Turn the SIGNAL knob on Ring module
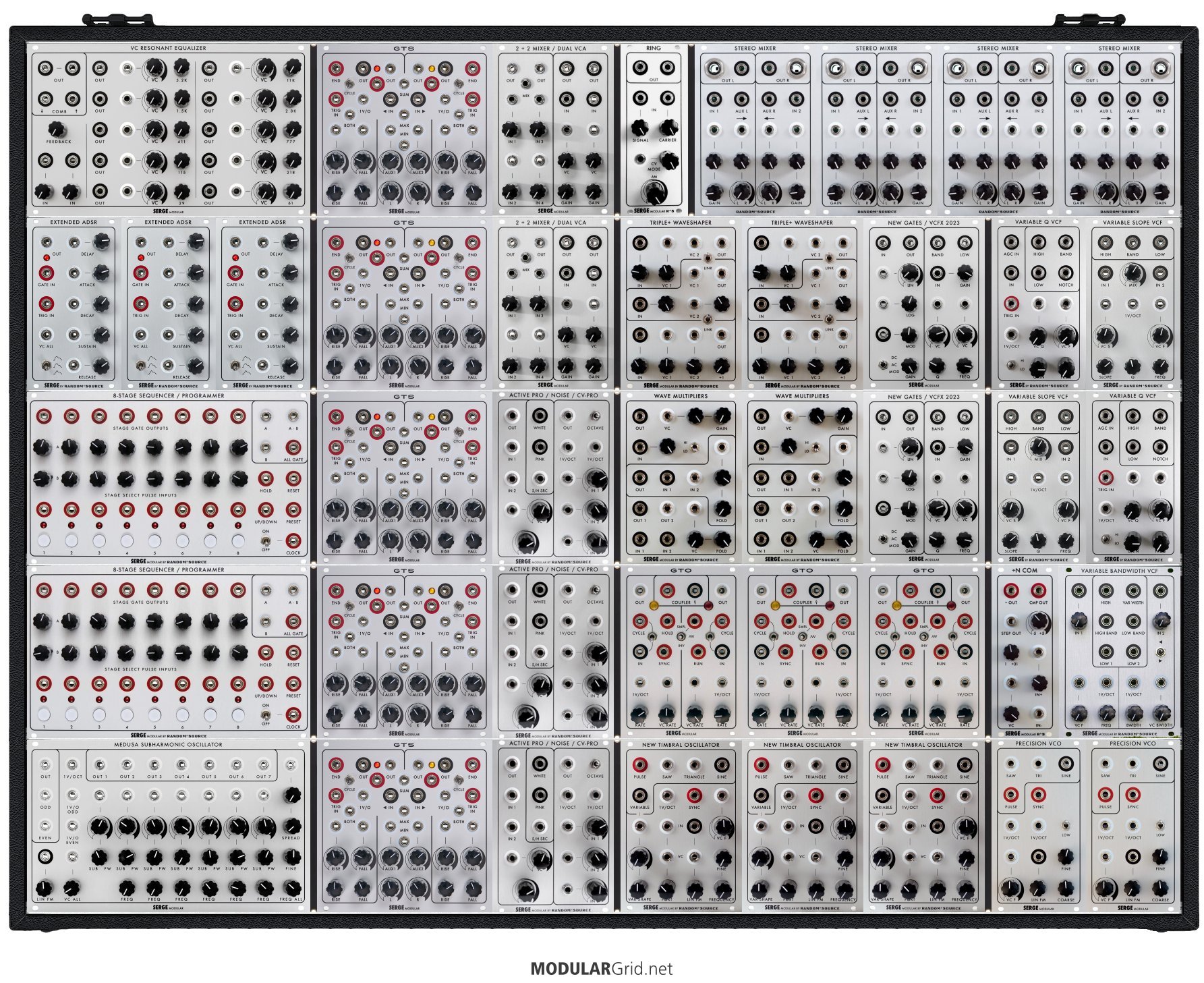 [x=639, y=128]
